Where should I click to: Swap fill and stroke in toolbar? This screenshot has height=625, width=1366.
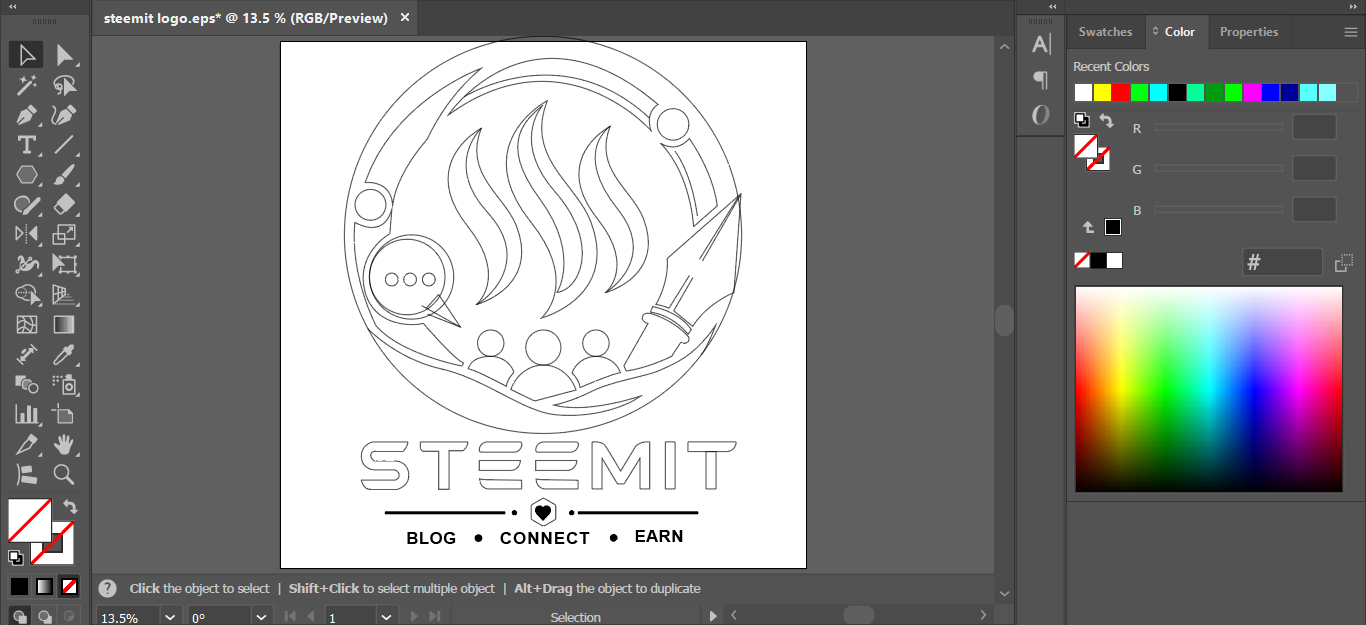pos(70,506)
